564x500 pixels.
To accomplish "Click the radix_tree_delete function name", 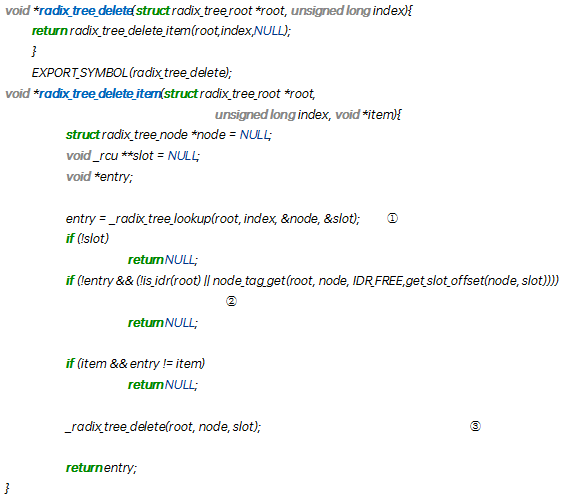I will click(x=86, y=11).
